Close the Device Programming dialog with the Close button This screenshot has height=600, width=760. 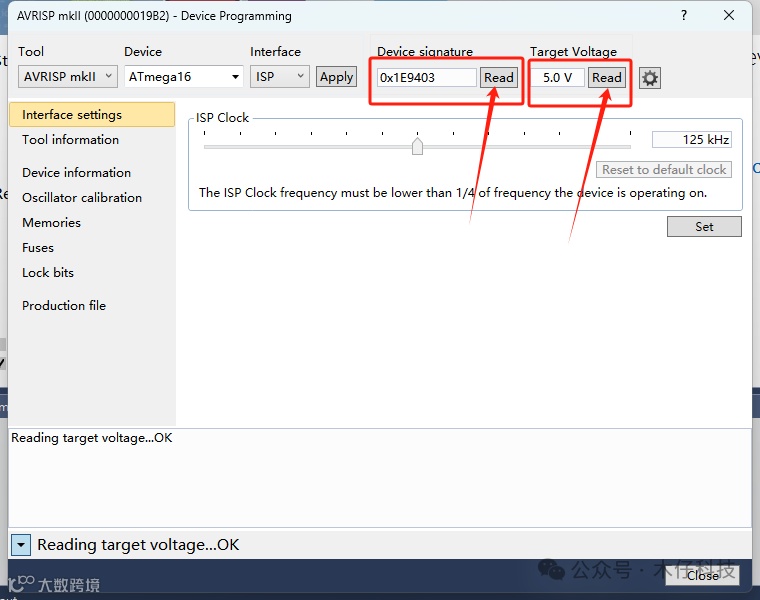(x=702, y=575)
